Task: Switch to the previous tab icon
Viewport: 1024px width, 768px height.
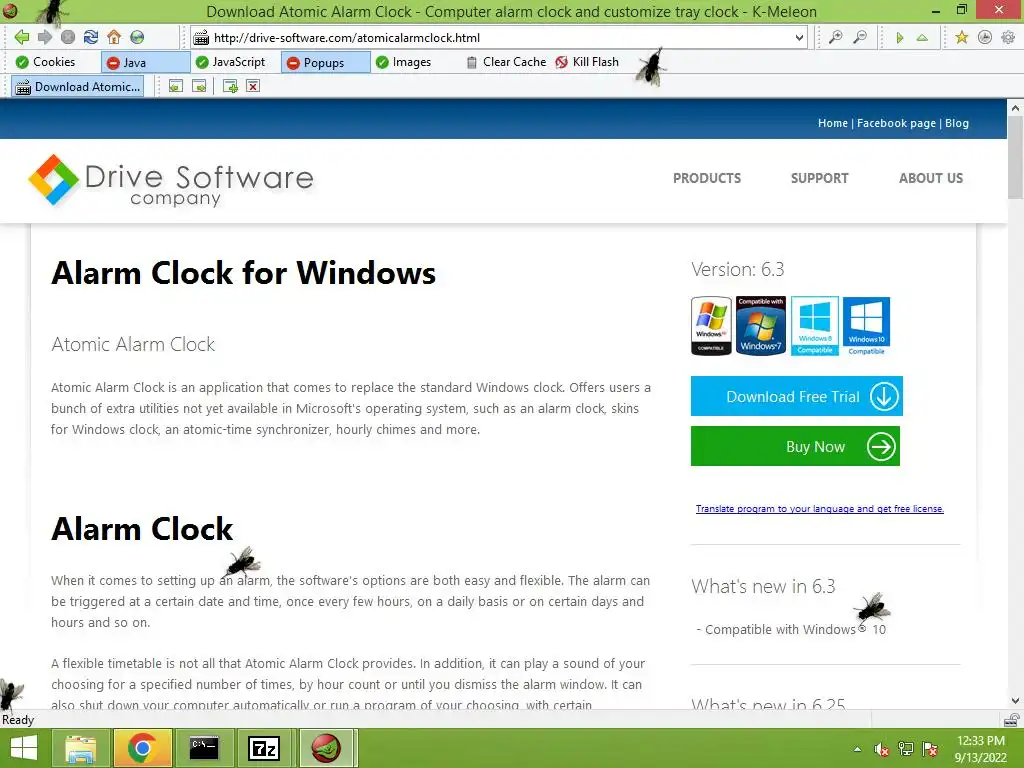Action: point(176,86)
